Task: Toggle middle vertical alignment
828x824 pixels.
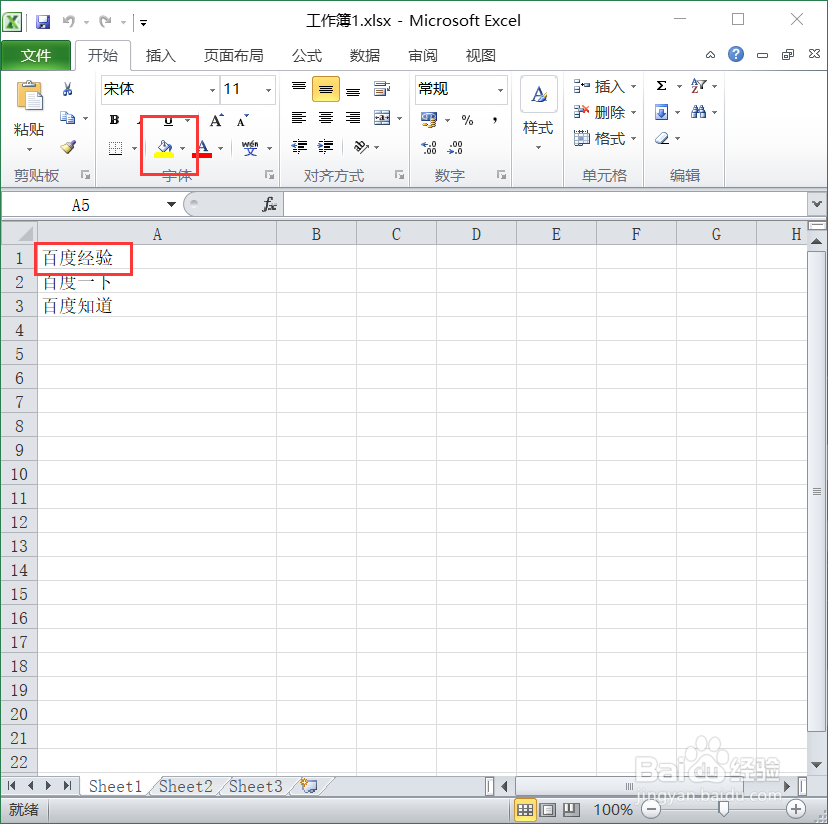Action: (326, 89)
